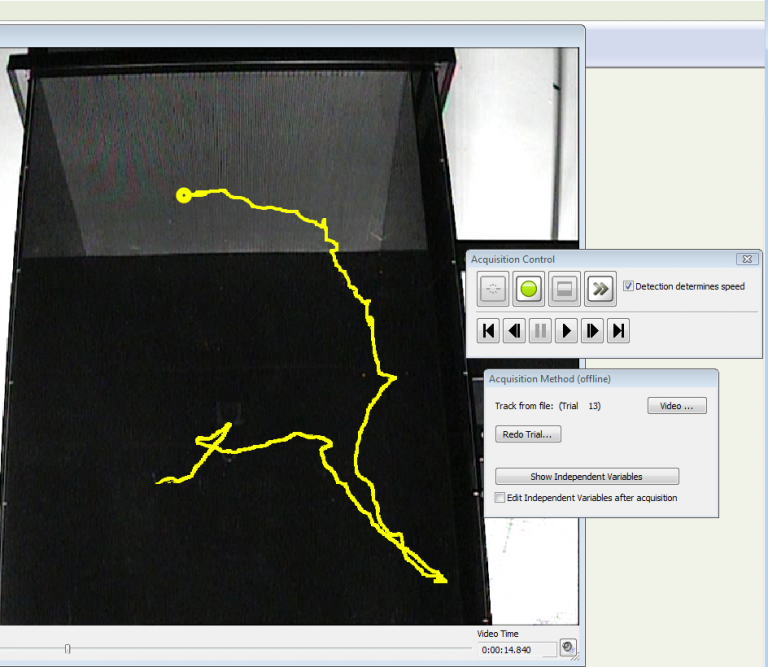The height and width of the screenshot is (667, 768).
Task: Step one frame backward in video
Action: coord(515,331)
